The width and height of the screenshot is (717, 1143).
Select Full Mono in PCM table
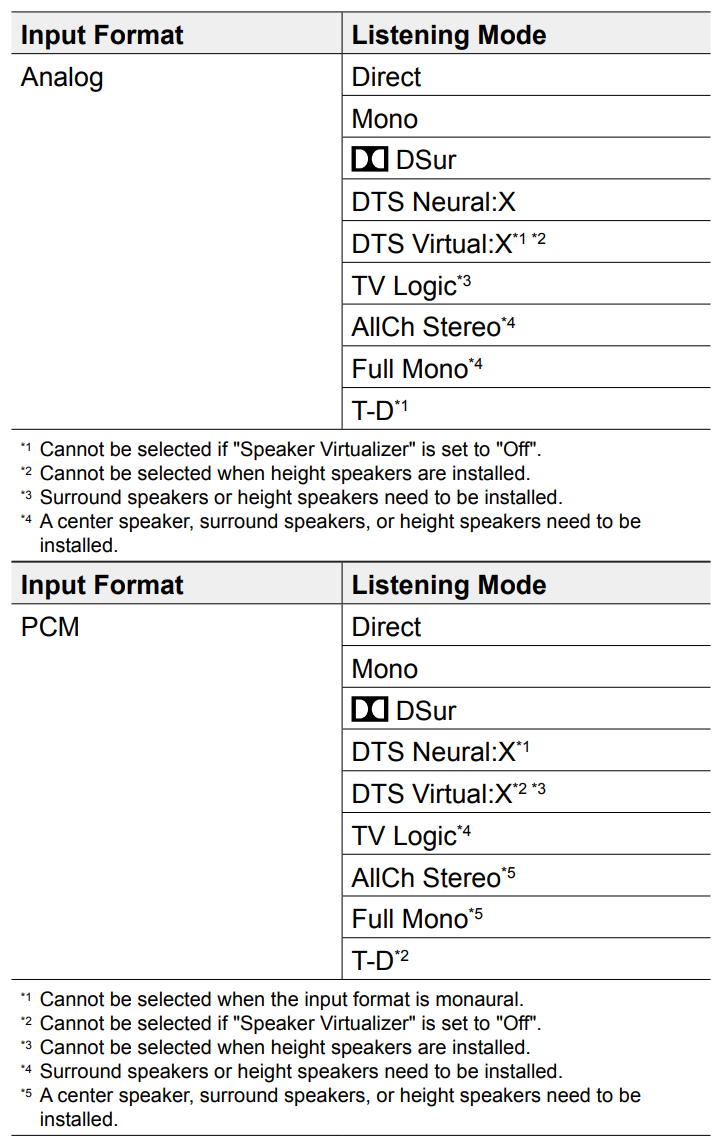pyautogui.click(x=526, y=918)
